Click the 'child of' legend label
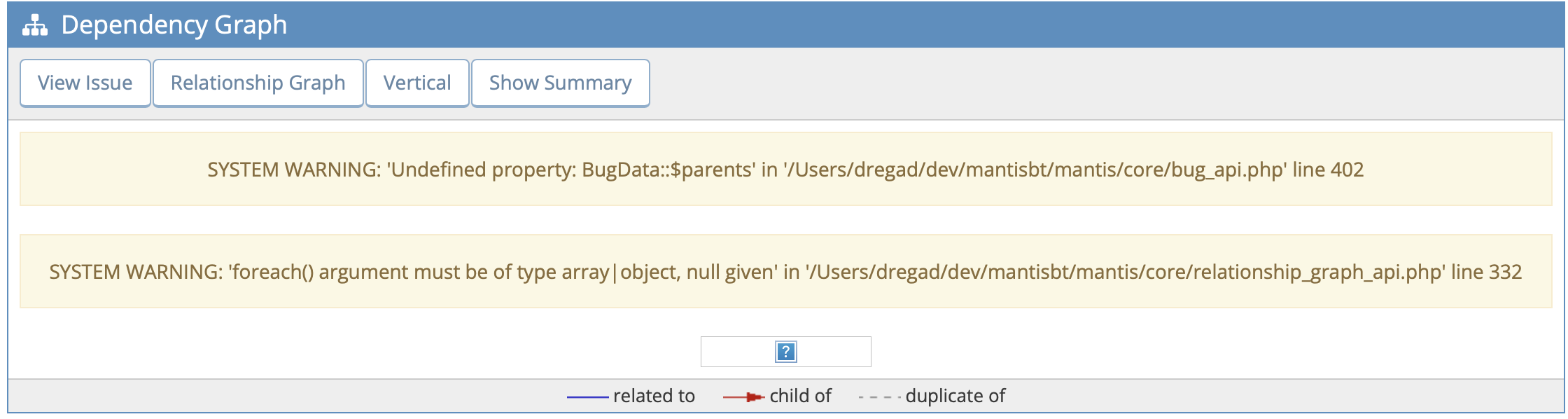Screen dimensions: 1568x419 (x=800, y=397)
